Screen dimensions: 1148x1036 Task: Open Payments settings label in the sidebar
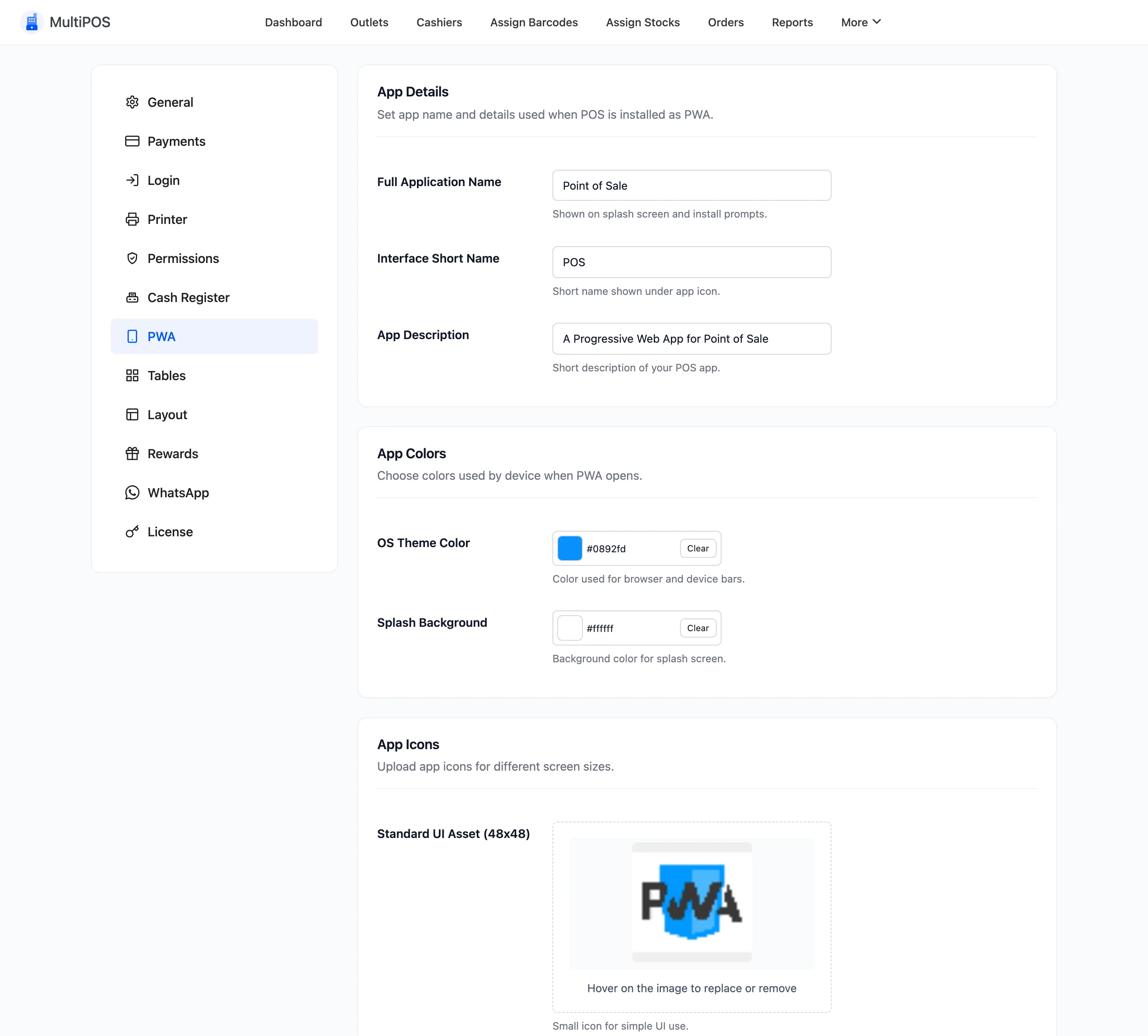177,141
